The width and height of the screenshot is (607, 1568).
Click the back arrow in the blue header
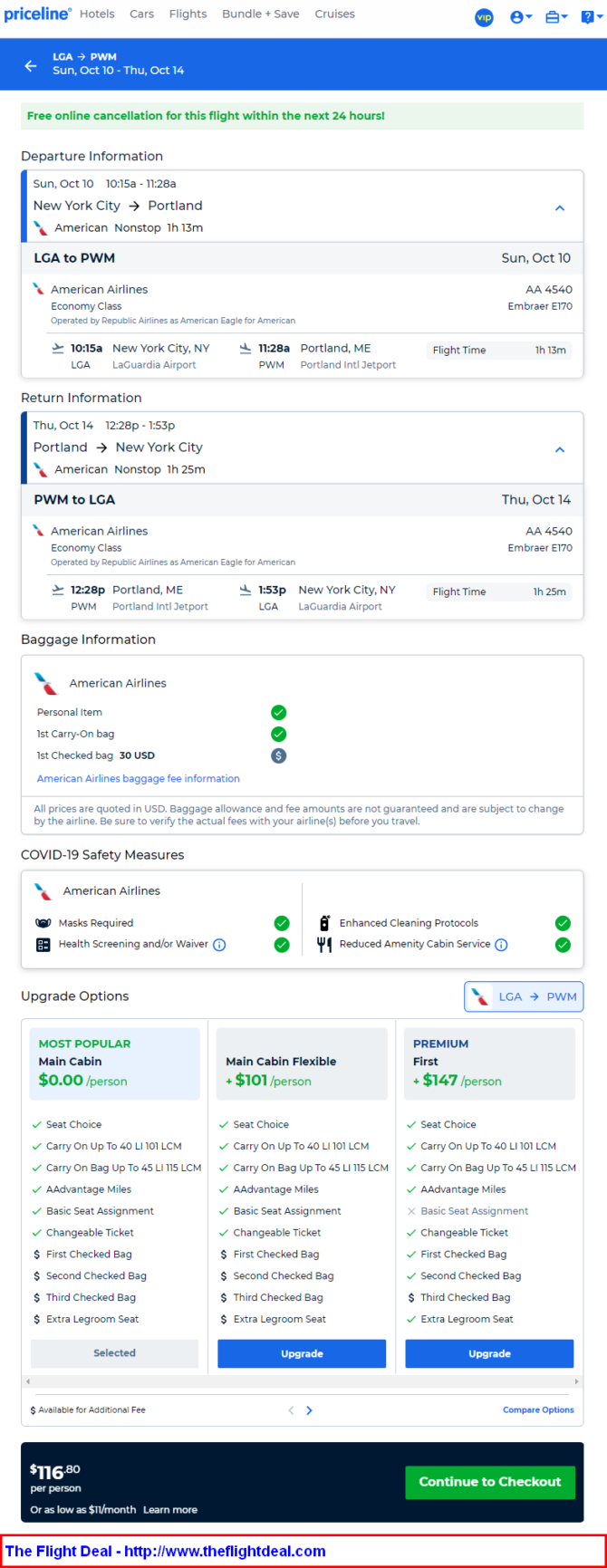pyautogui.click(x=31, y=65)
